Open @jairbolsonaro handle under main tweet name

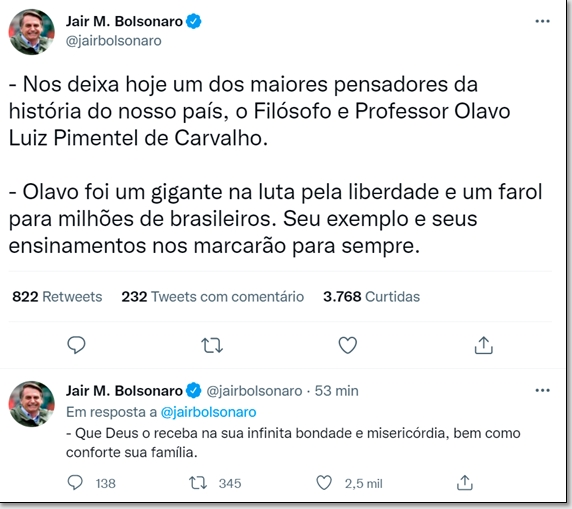click(113, 41)
